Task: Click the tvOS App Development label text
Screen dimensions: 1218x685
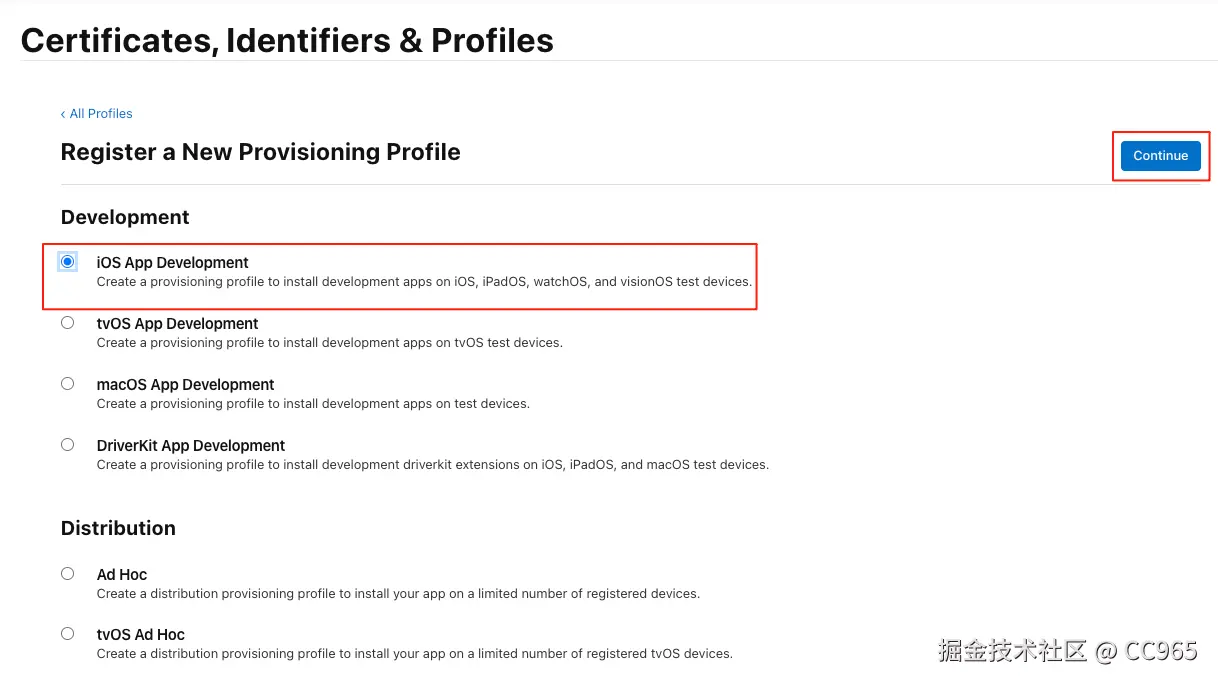Action: [177, 324]
